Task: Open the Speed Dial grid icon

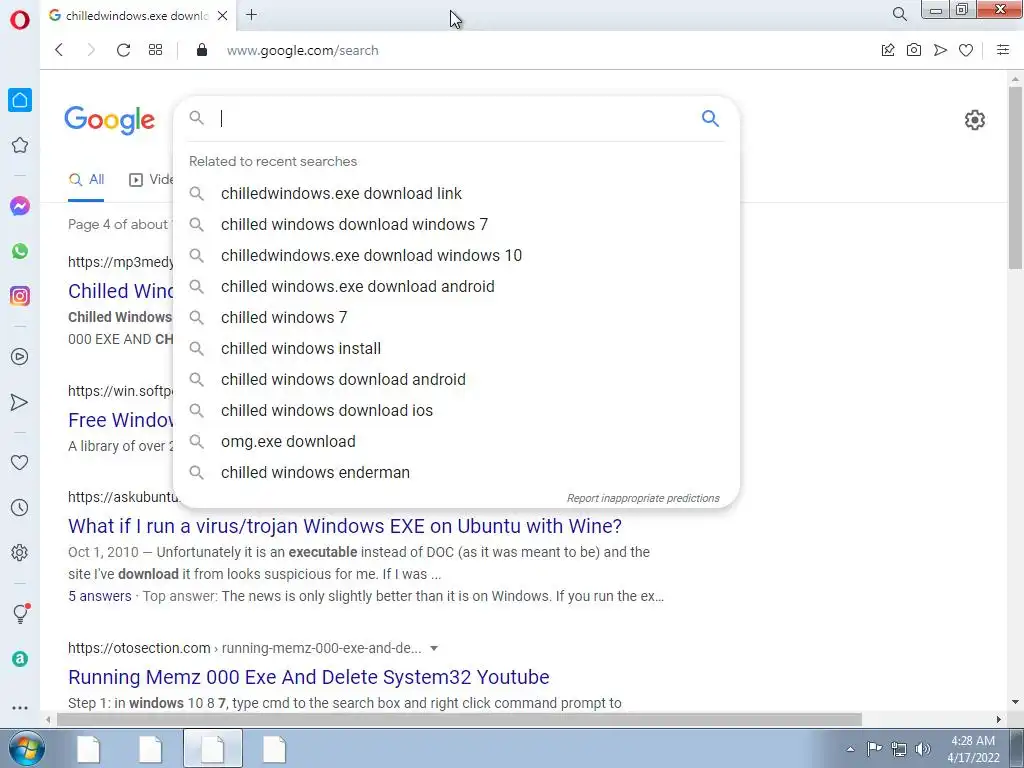Action: [155, 50]
